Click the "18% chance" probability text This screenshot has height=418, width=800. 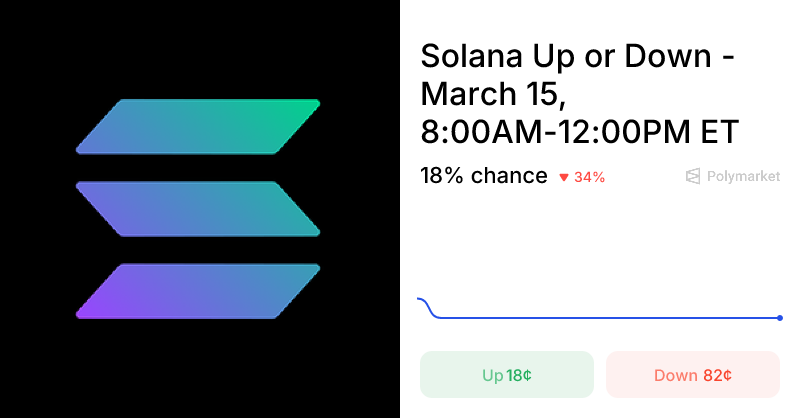point(484,176)
